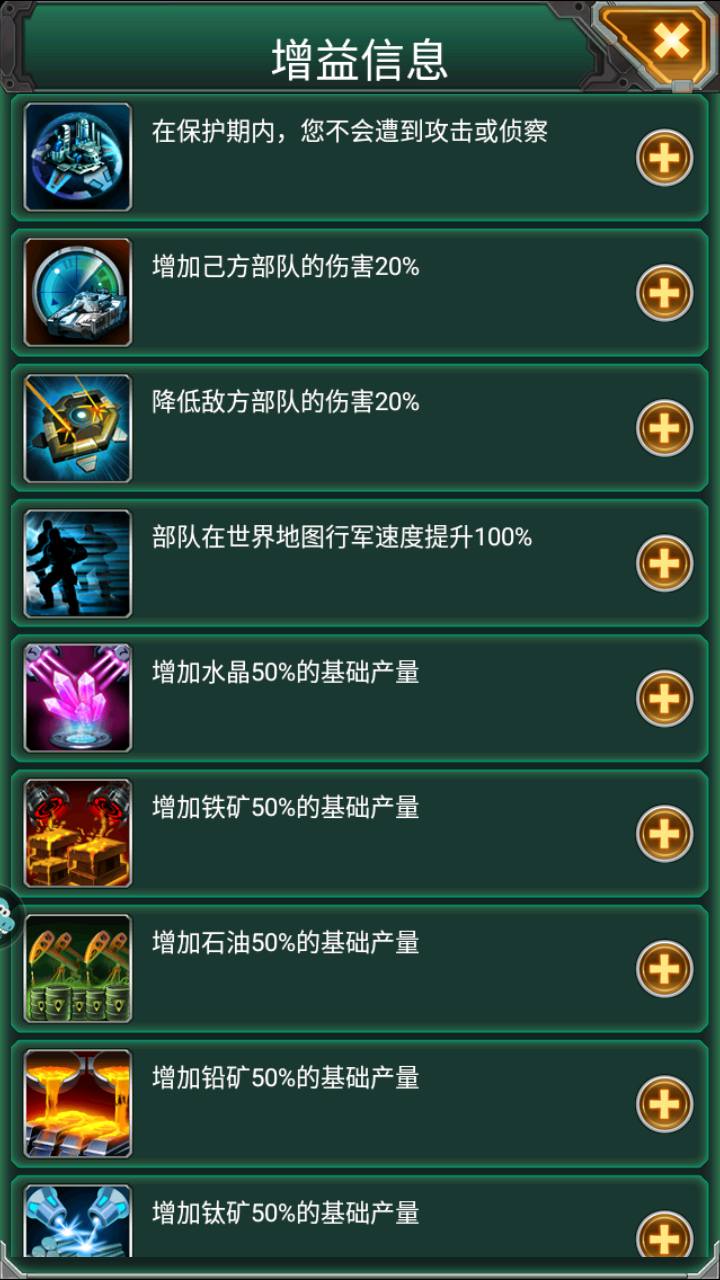Tap the titanium ore production icon
The width and height of the screenshot is (720, 1280).
pyautogui.click(x=78, y=1220)
